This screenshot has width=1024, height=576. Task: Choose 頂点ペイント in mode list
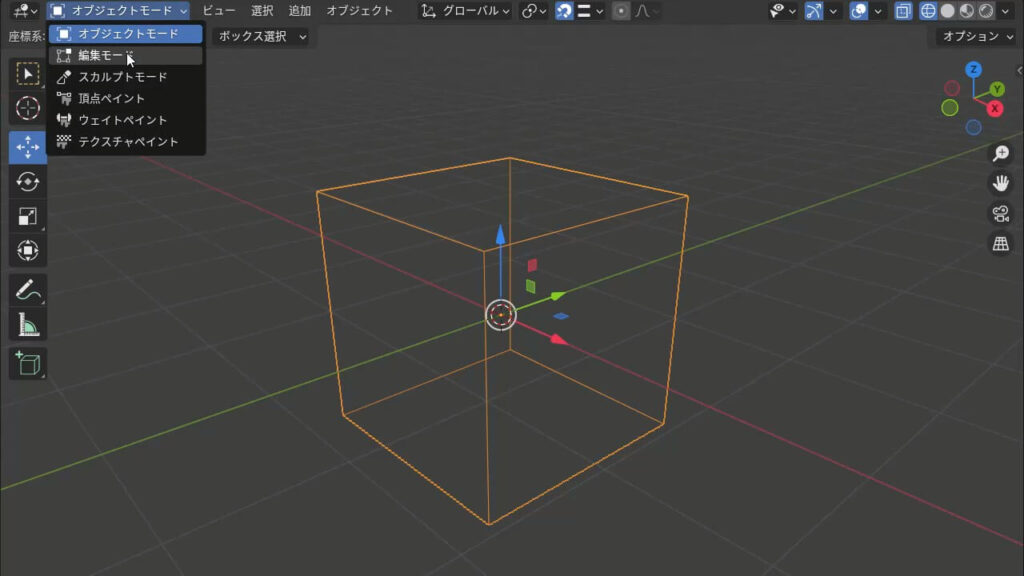(x=125, y=99)
